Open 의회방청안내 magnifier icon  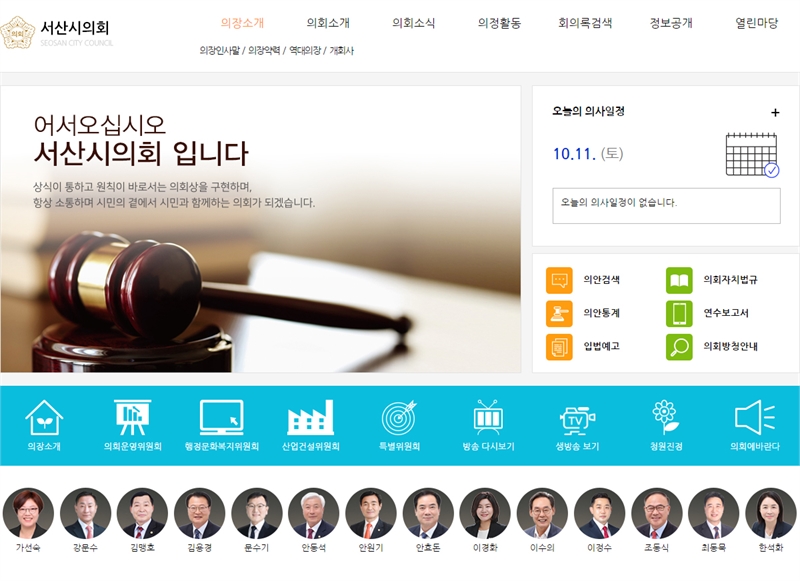(x=679, y=346)
